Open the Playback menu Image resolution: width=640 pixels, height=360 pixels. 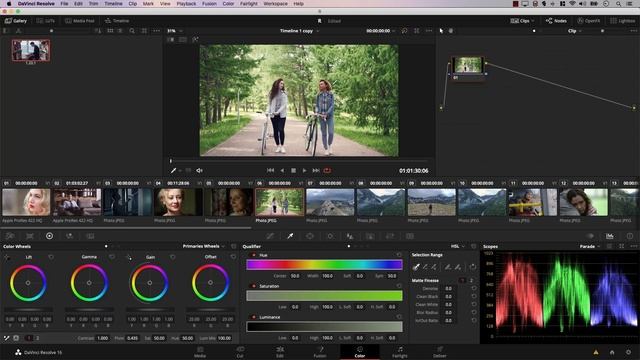(186, 4)
